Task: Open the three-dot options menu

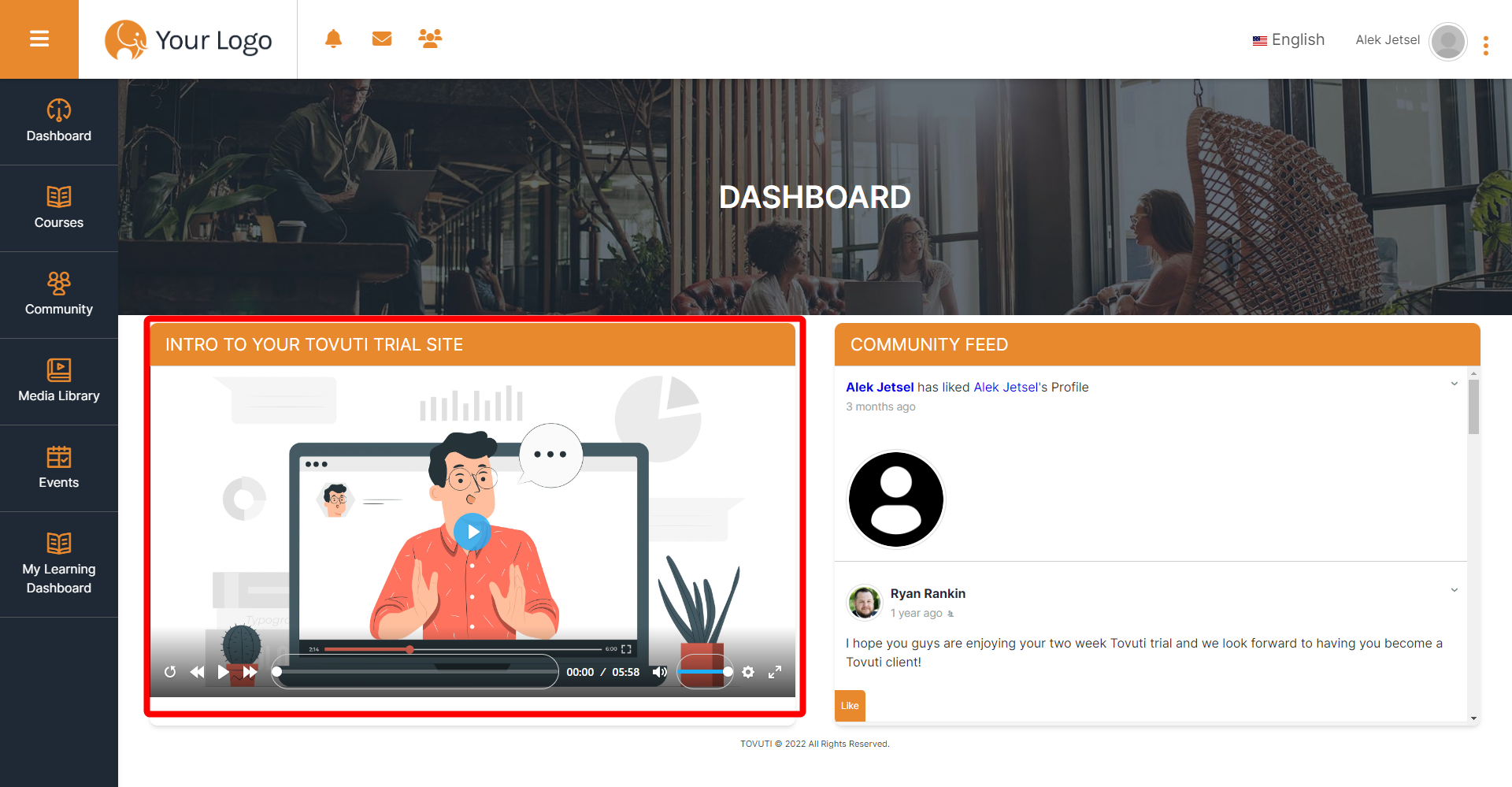Action: (1486, 46)
